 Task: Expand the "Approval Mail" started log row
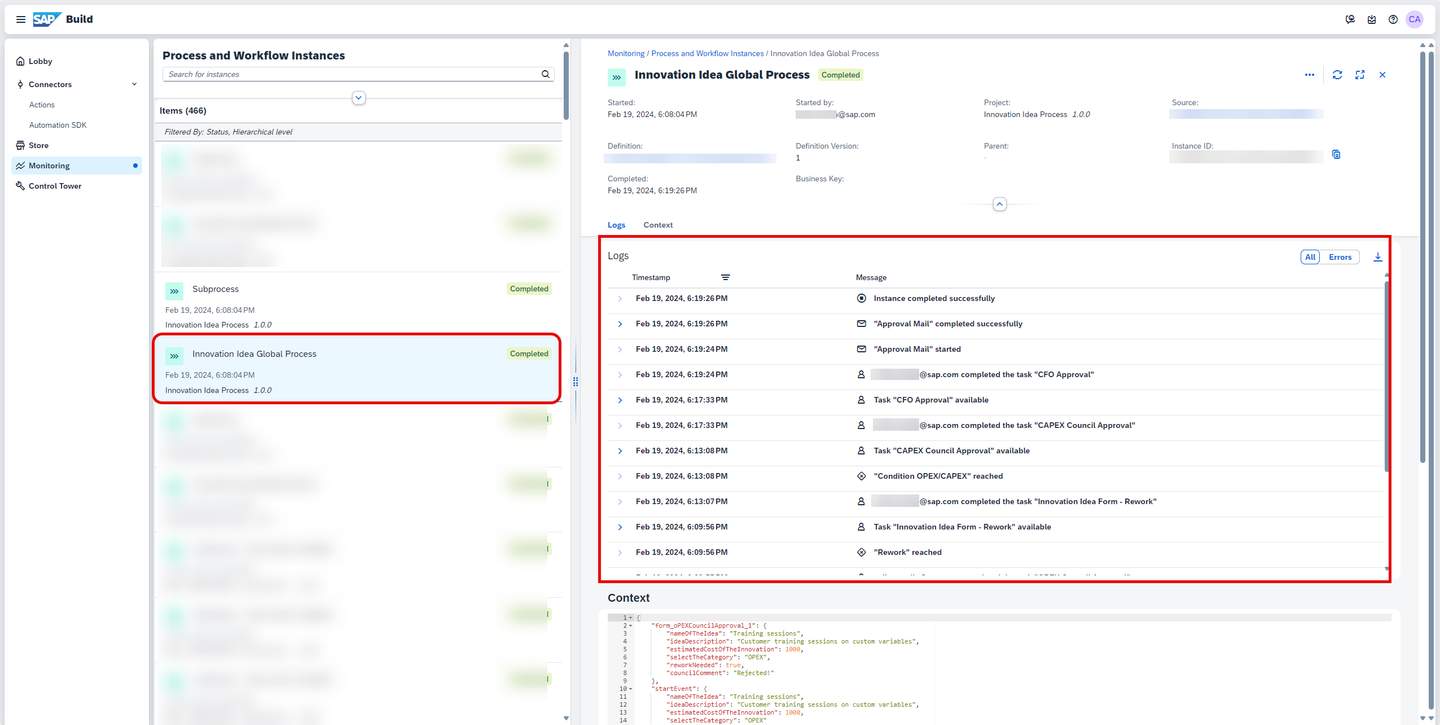(620, 349)
